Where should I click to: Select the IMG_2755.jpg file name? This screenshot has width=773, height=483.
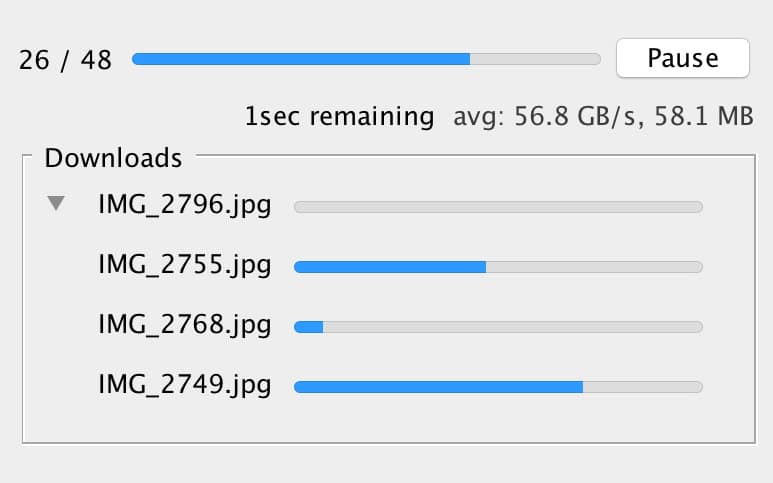tap(184, 266)
